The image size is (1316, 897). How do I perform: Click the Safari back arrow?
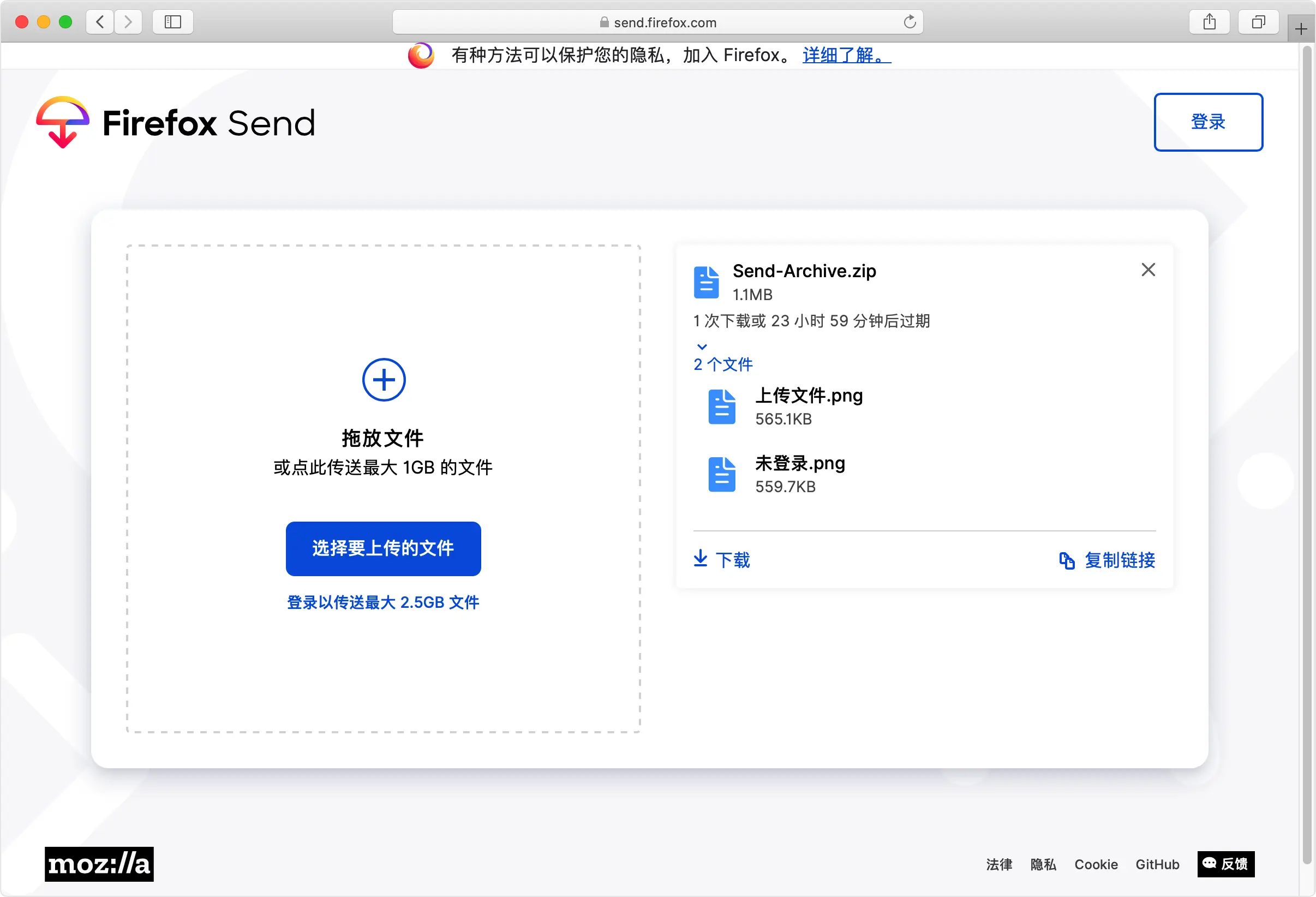pyautogui.click(x=100, y=22)
